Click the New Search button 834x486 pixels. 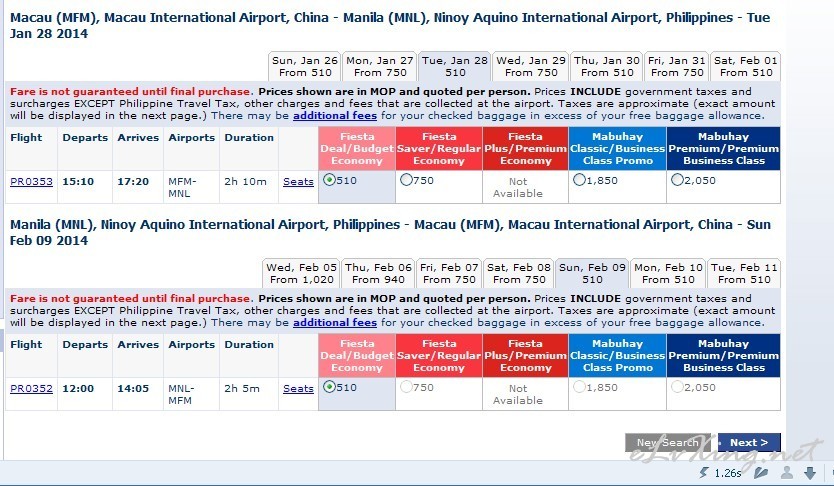[x=668, y=442]
